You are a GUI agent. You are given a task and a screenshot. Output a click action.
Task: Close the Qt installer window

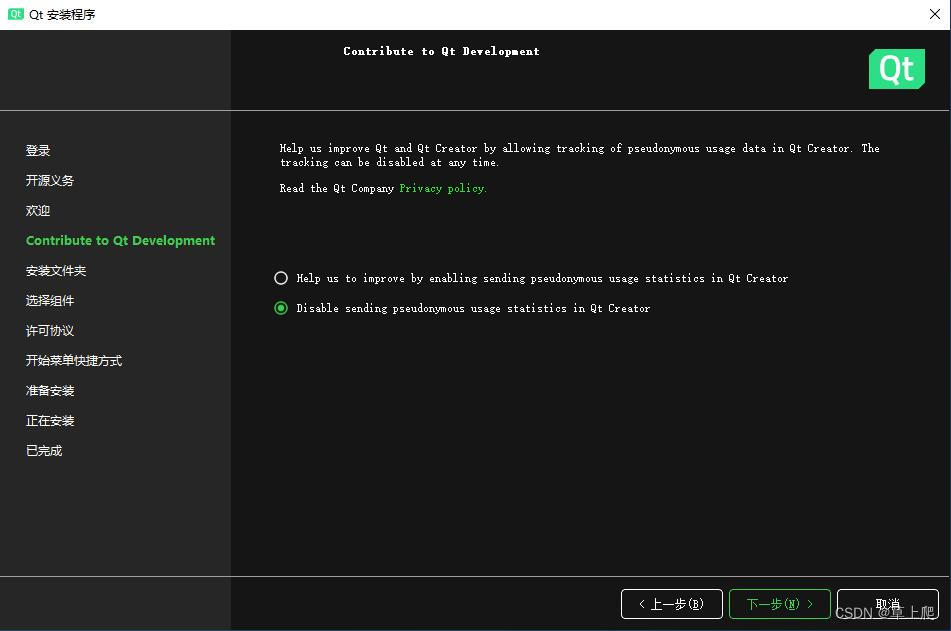[934, 14]
